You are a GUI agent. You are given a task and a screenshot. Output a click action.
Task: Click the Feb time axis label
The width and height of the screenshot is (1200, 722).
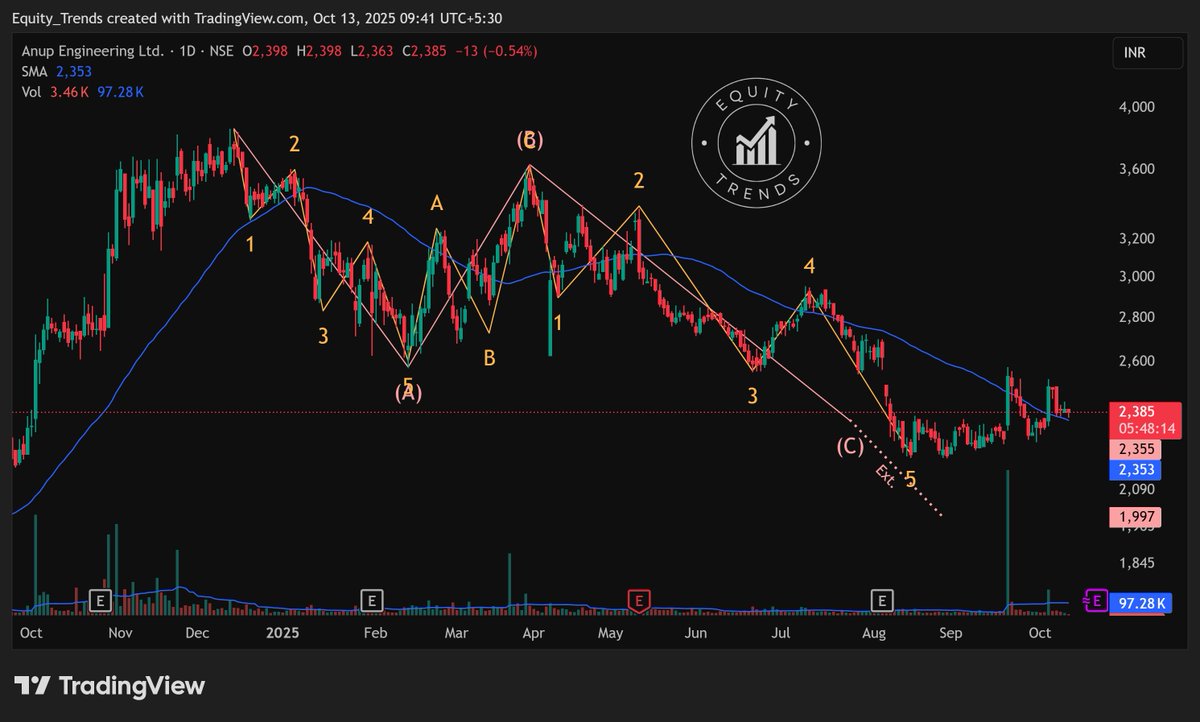pos(375,633)
